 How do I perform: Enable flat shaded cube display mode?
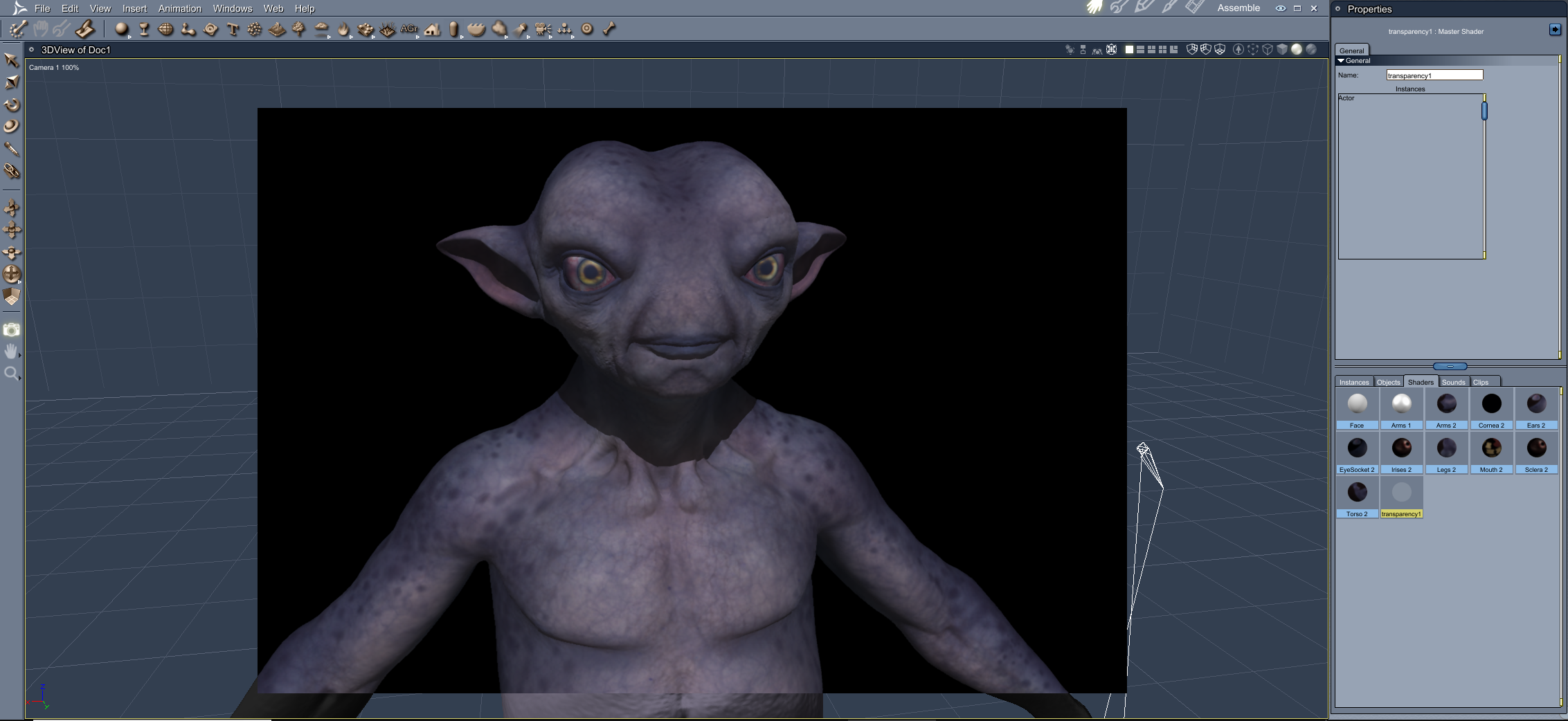(x=1282, y=49)
